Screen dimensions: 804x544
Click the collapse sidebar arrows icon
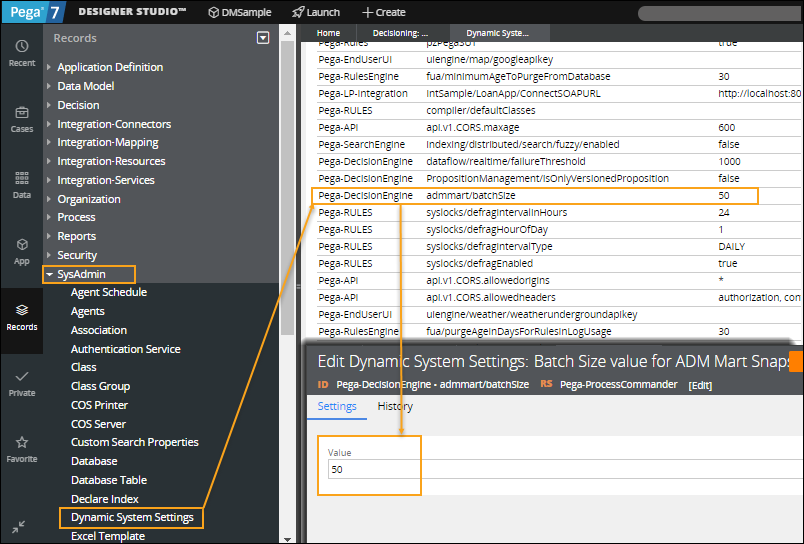[18, 527]
